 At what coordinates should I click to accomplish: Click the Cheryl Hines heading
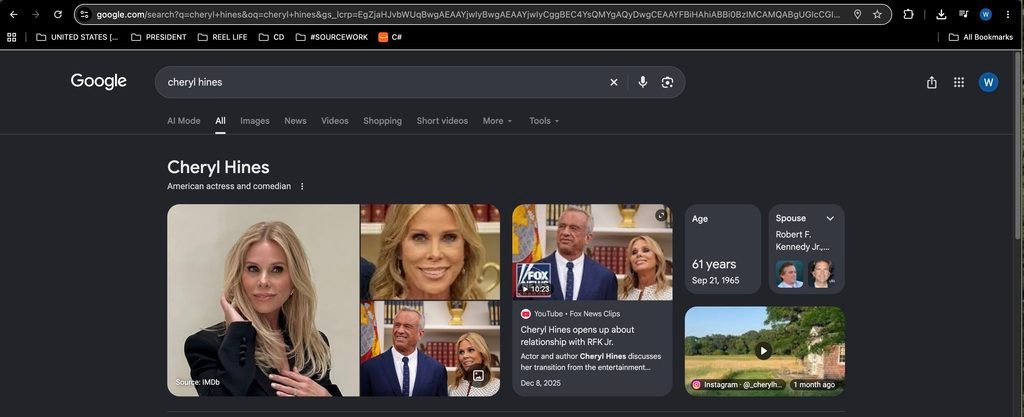[x=218, y=167]
